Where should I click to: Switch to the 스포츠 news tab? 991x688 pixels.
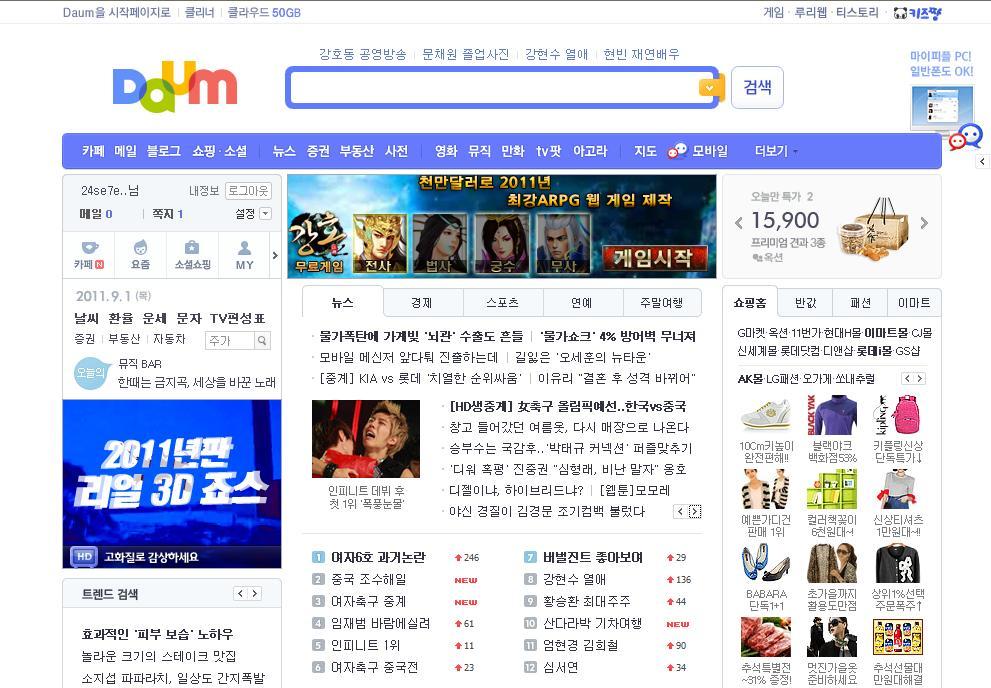click(502, 303)
